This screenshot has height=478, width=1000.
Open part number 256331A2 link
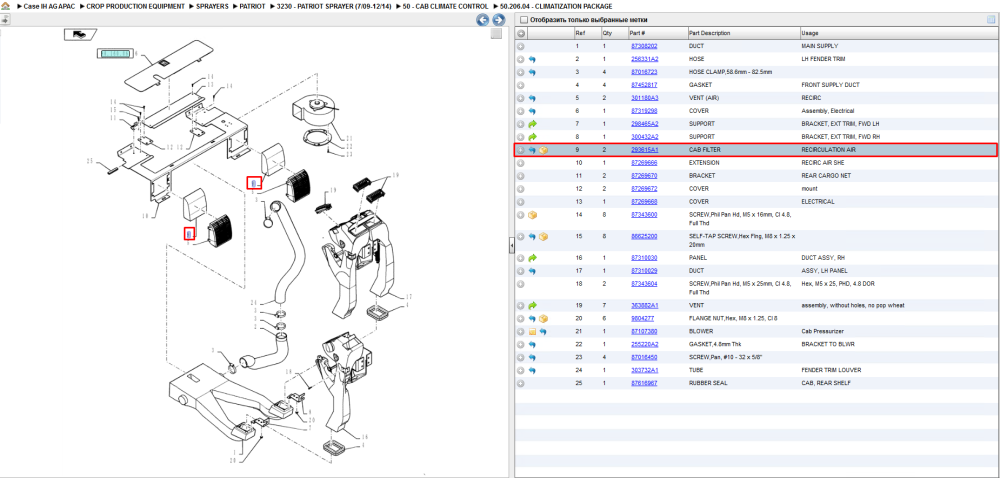click(x=644, y=59)
